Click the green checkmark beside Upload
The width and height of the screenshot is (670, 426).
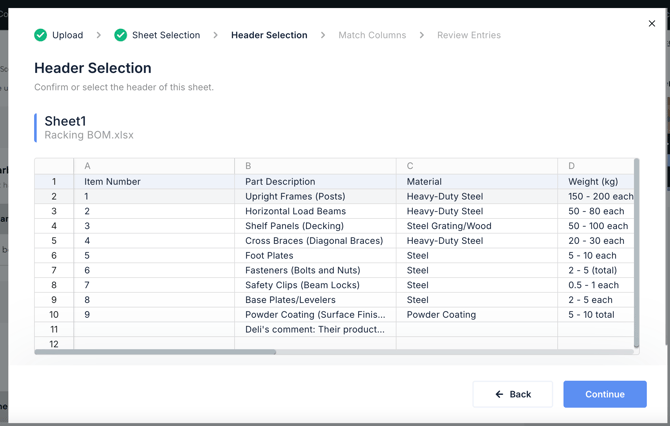click(41, 35)
